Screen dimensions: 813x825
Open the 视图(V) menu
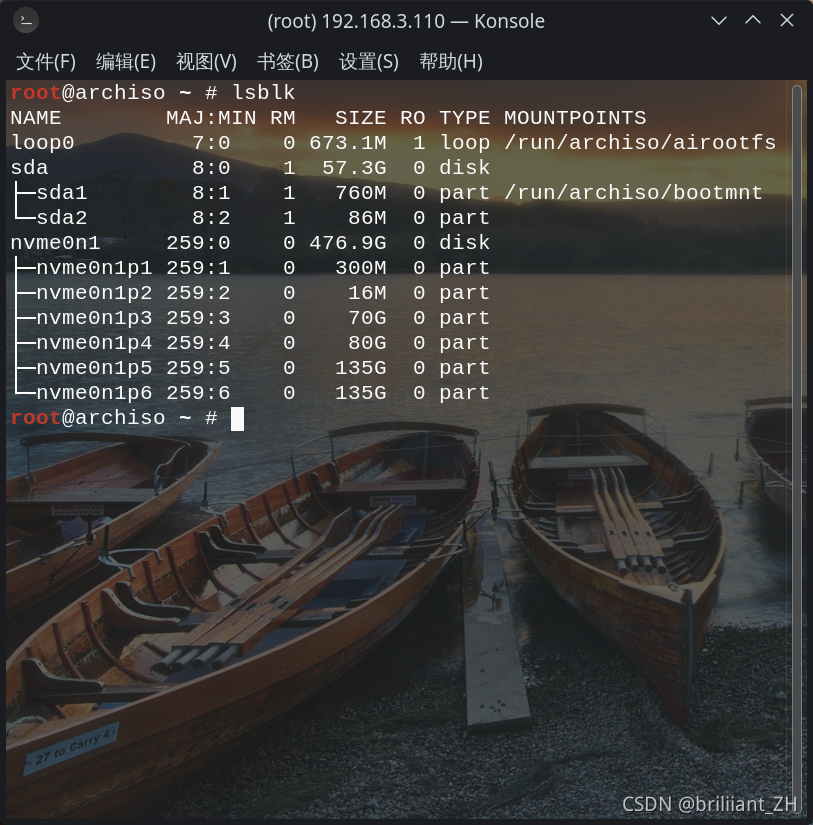coord(206,62)
